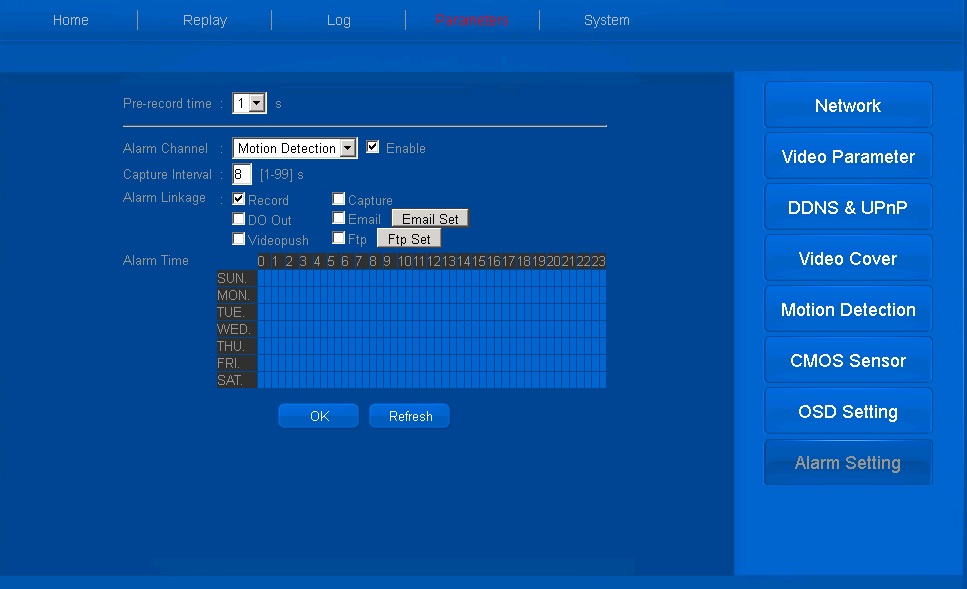Switch to the Replay tab
Viewport: 967px width, 589px height.
tap(205, 20)
